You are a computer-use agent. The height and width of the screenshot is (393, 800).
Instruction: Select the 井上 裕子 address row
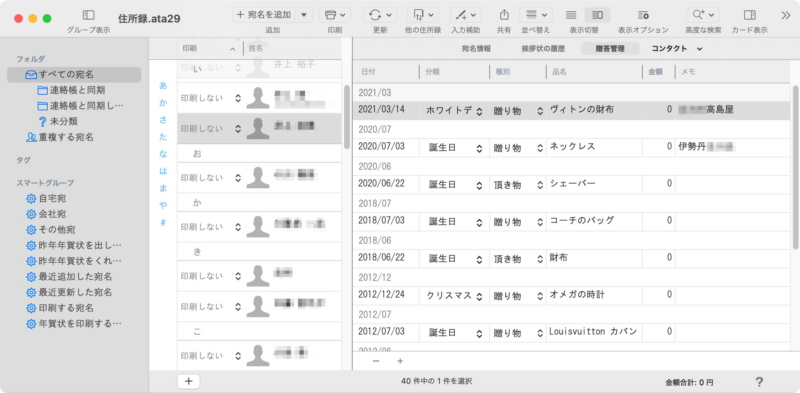[x=259, y=67]
